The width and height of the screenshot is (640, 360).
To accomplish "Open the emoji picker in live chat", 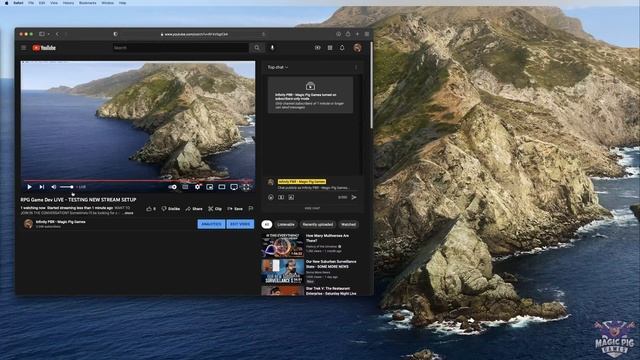I will tap(271, 197).
